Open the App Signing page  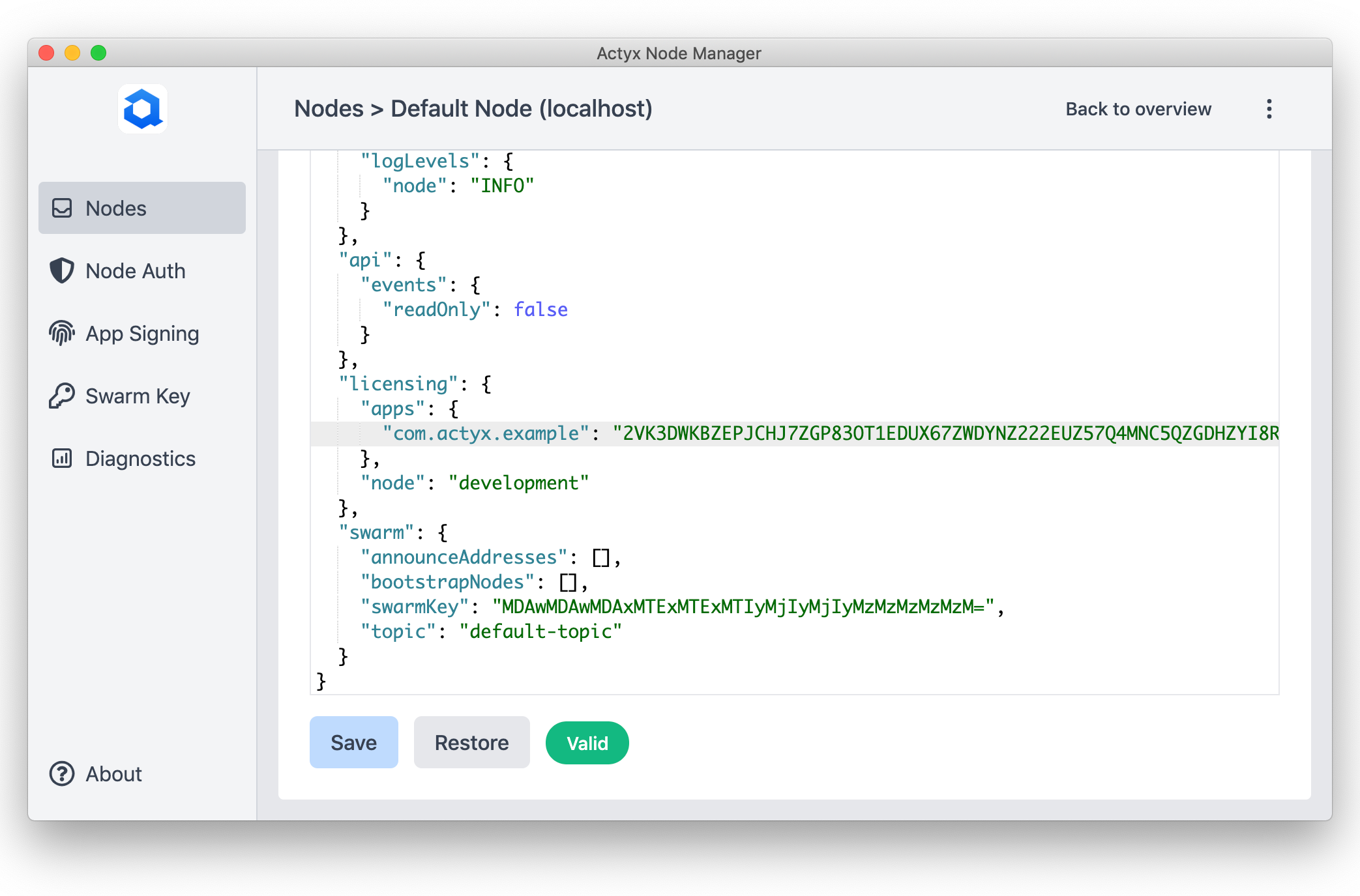tap(142, 333)
